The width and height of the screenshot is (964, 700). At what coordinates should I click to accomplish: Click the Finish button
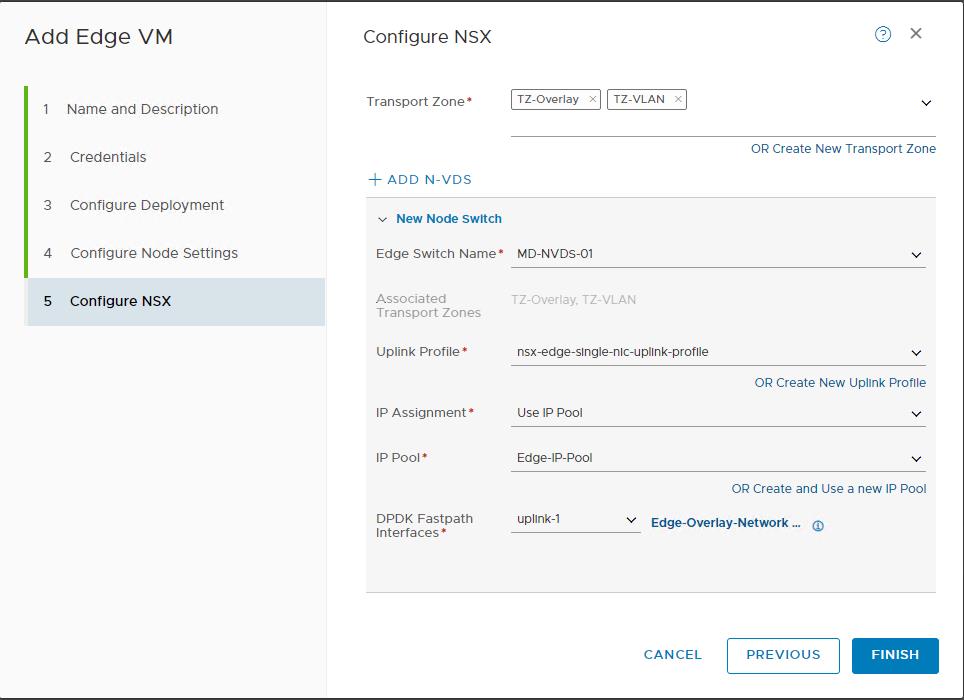tap(895, 655)
